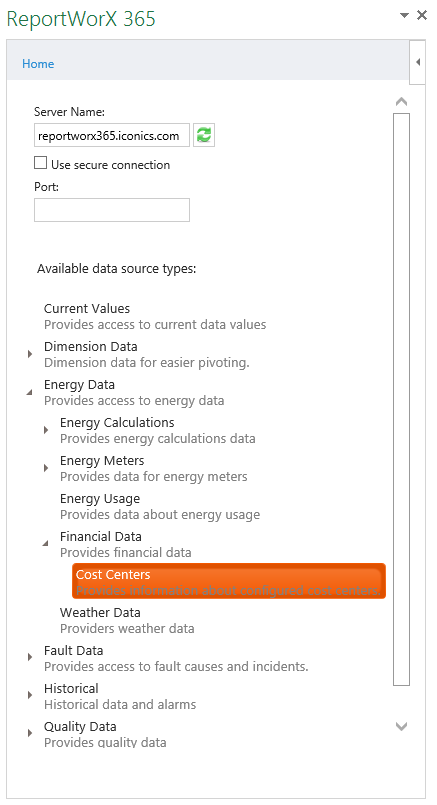Expand the Dimension Data node

pos(30,354)
